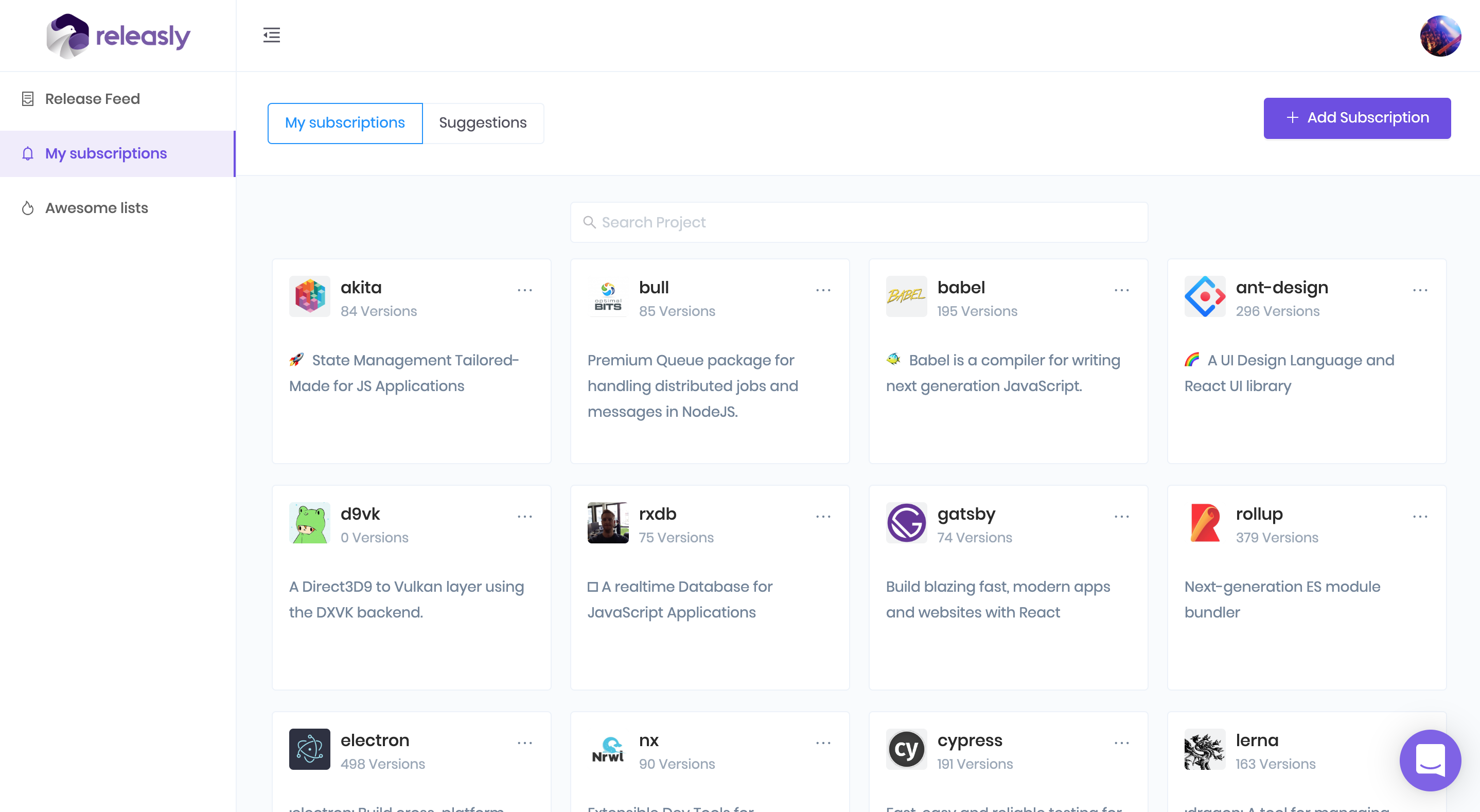This screenshot has width=1480, height=812.
Task: Click the gatsby purple logo
Action: point(906,523)
